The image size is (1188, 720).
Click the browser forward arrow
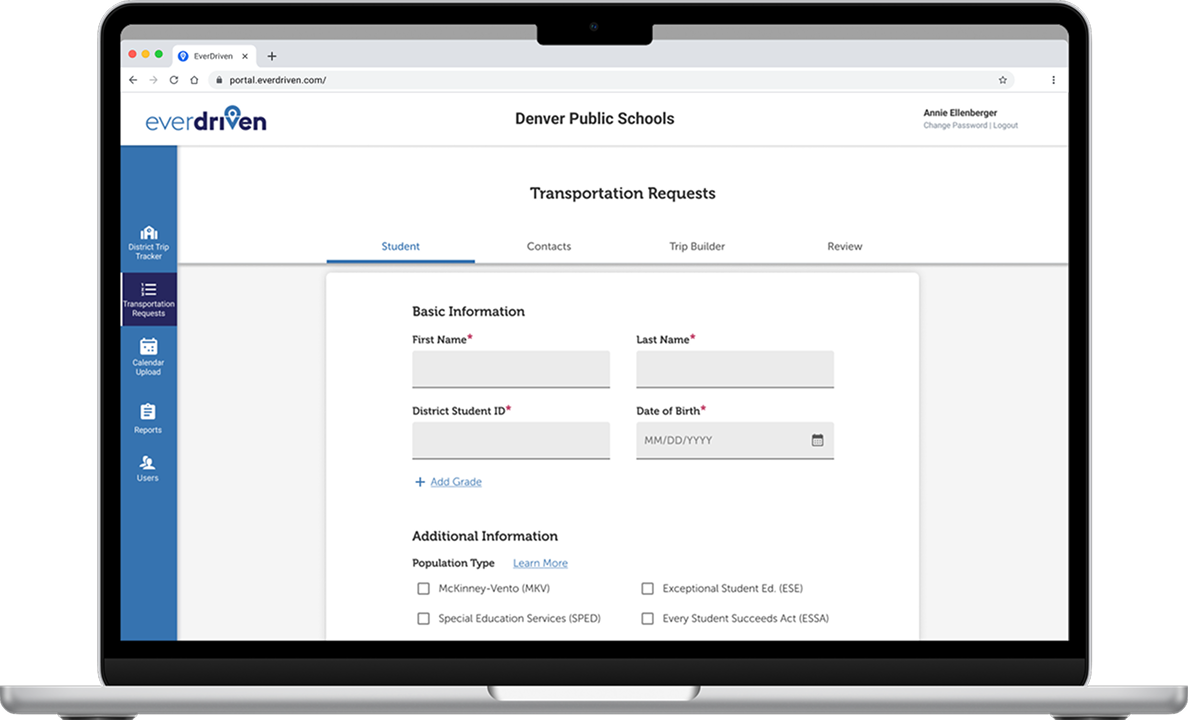tap(154, 80)
